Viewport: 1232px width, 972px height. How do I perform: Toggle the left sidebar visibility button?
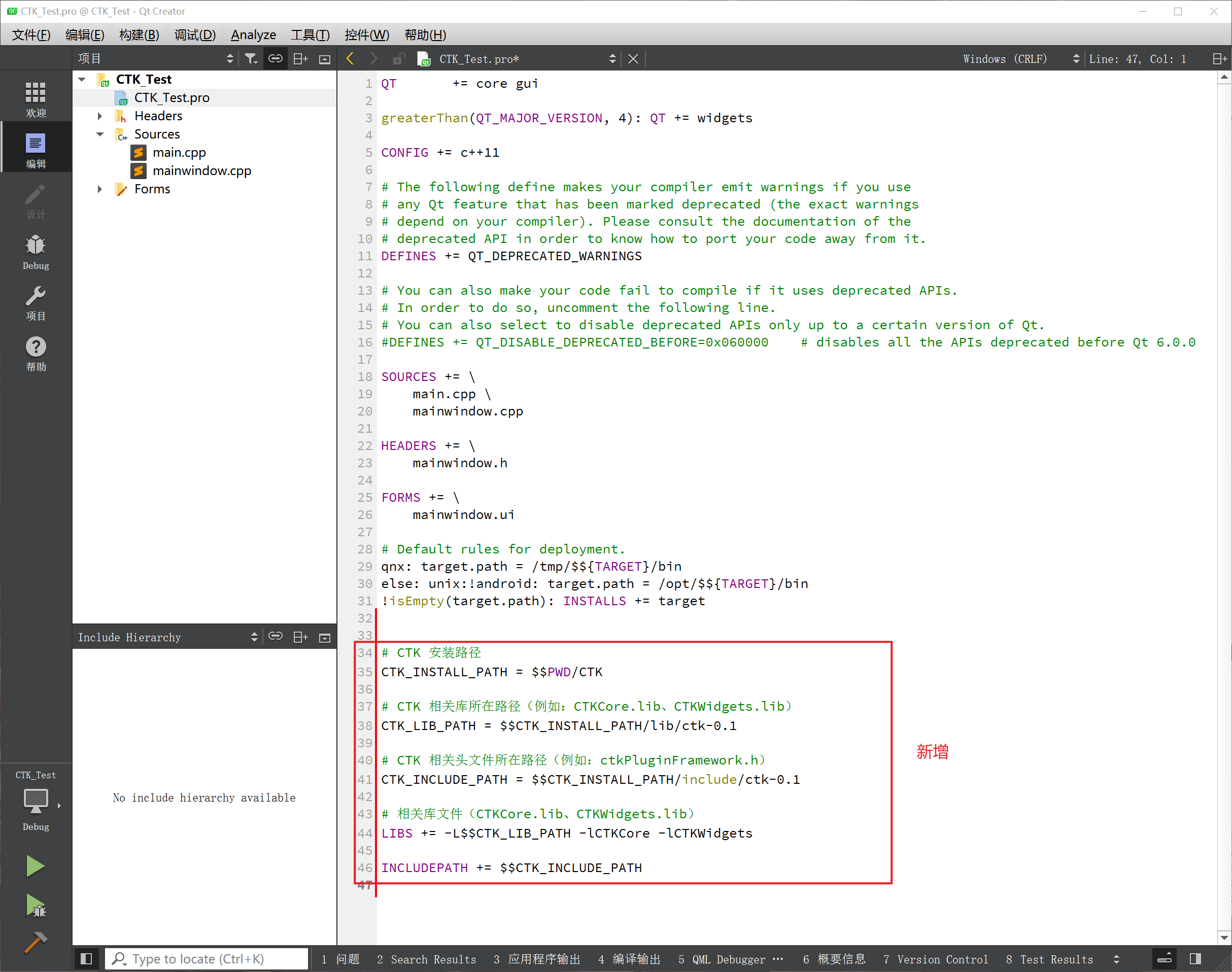[x=86, y=959]
